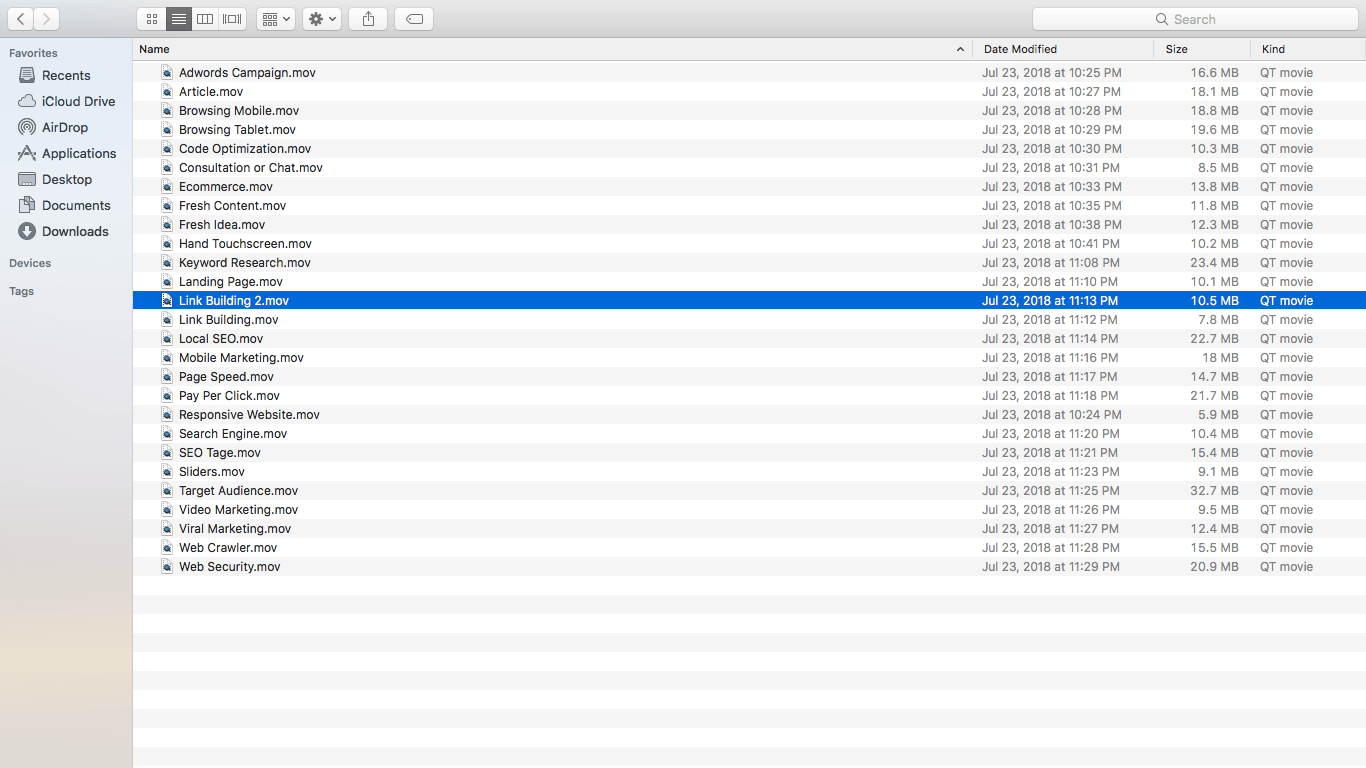Click the Favorites sidebar section header
This screenshot has width=1366, height=768.
click(33, 53)
